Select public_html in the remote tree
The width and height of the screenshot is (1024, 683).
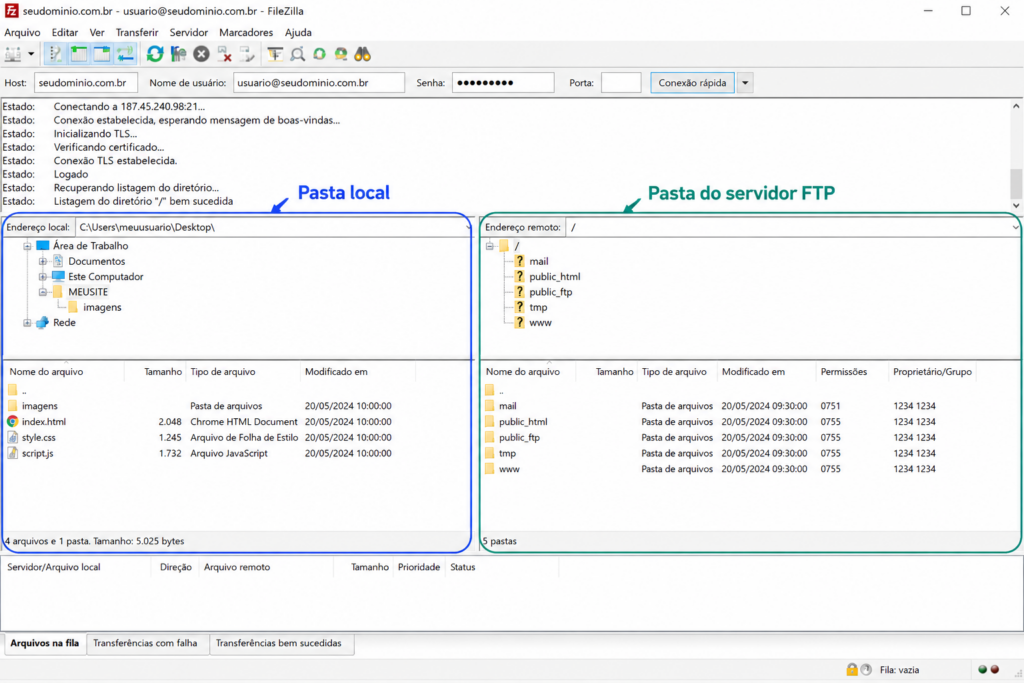554,277
